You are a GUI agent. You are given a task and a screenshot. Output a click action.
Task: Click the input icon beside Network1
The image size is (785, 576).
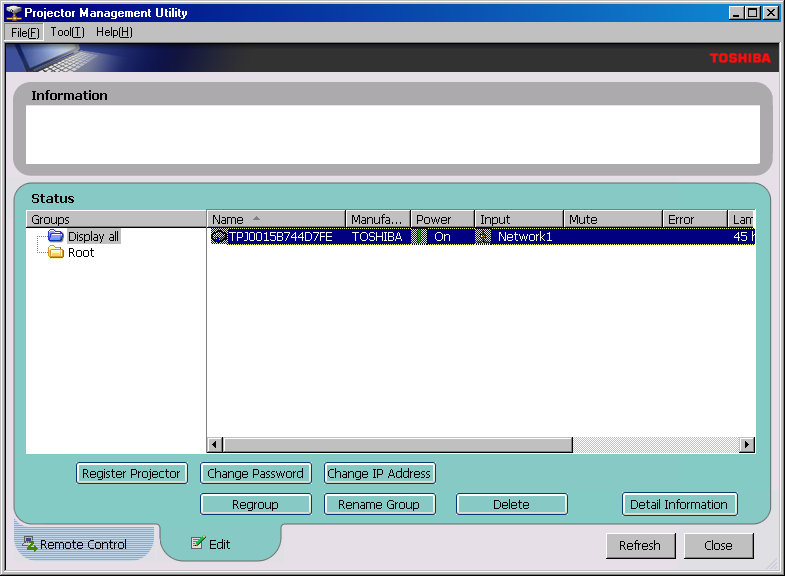(483, 236)
